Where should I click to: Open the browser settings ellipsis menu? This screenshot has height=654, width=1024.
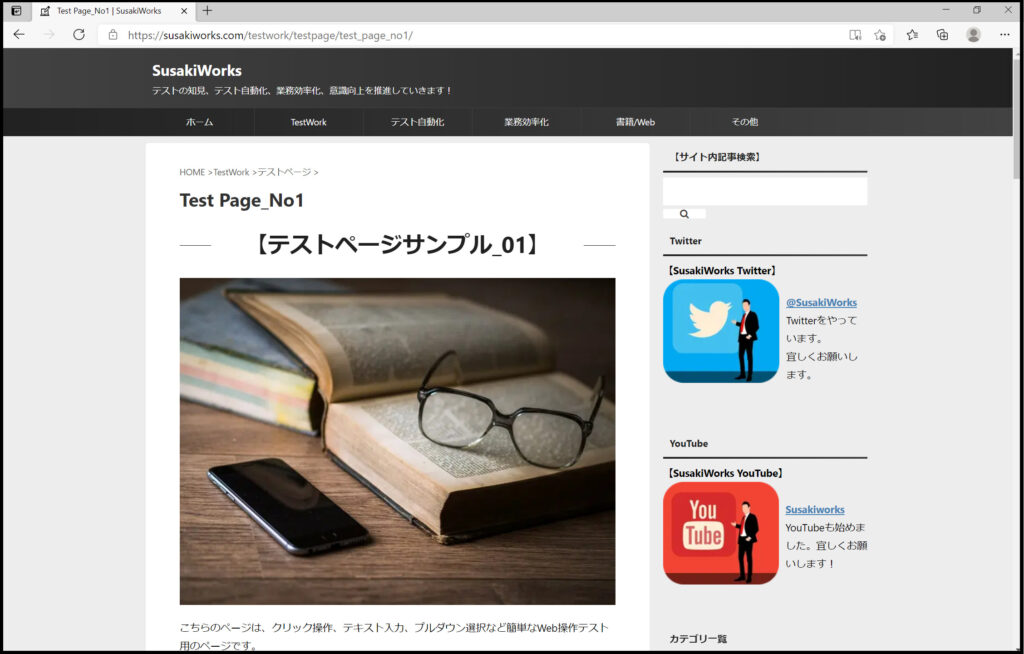pyautogui.click(x=1004, y=35)
